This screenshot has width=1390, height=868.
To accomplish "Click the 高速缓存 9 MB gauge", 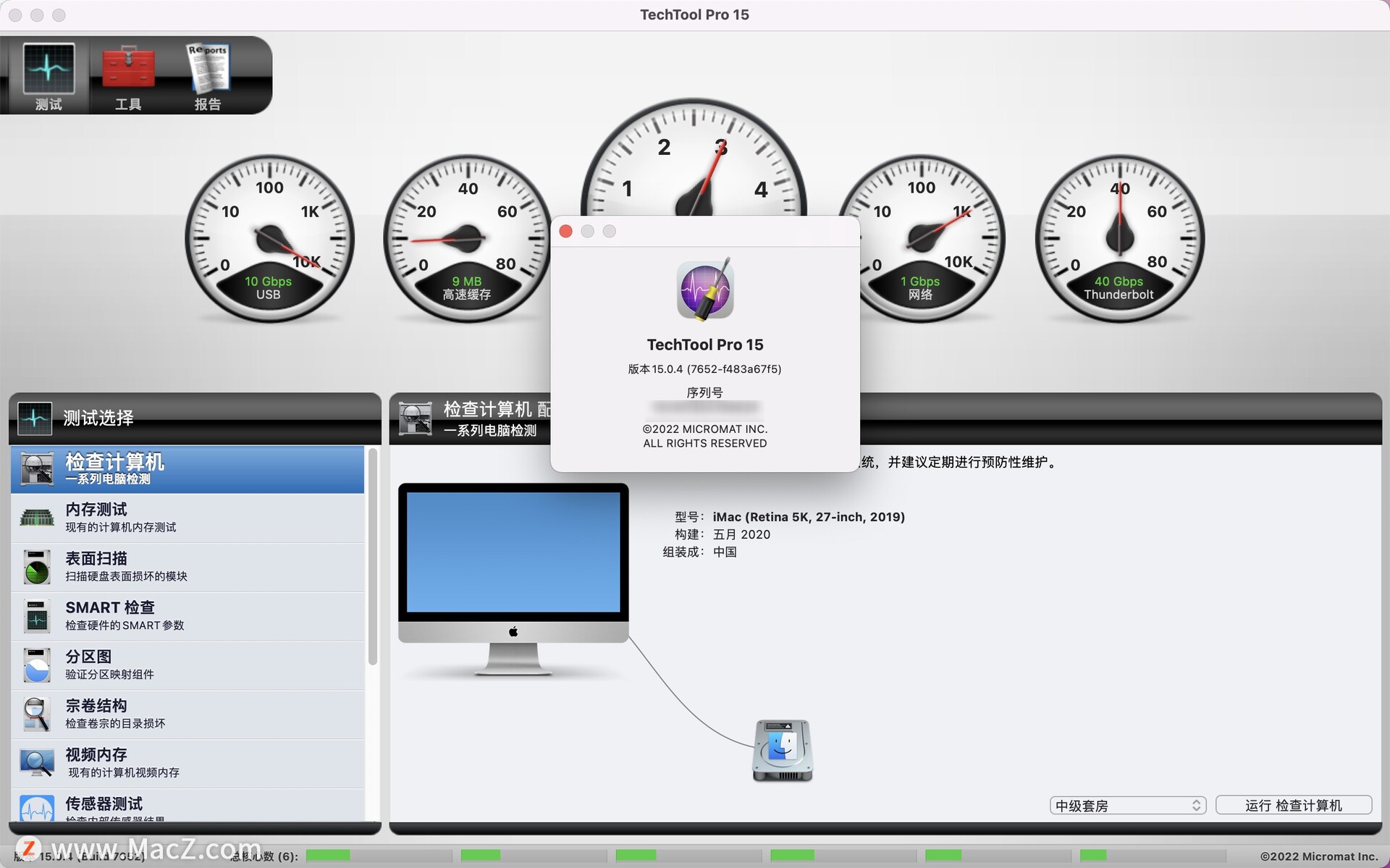I will [x=467, y=238].
